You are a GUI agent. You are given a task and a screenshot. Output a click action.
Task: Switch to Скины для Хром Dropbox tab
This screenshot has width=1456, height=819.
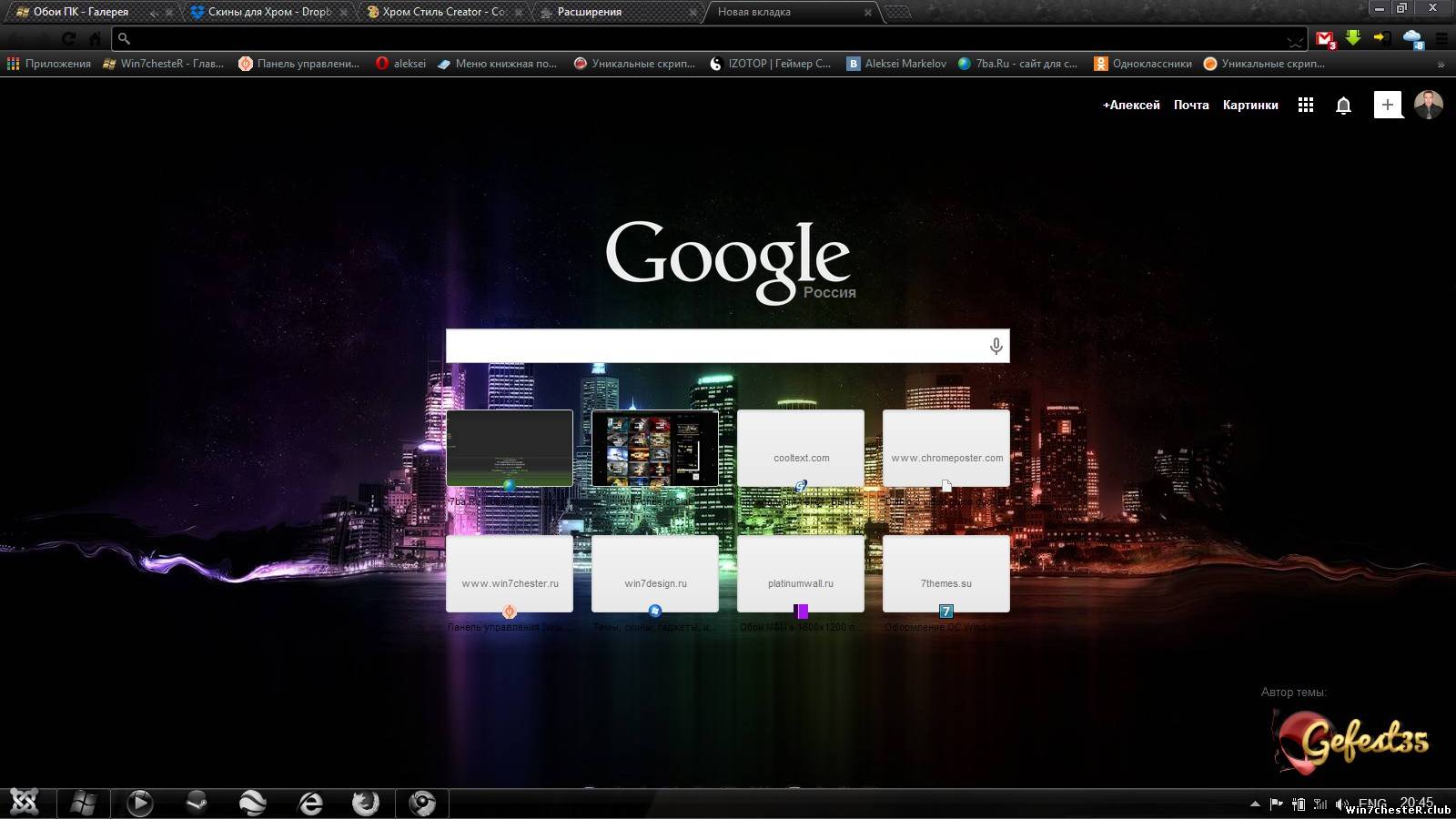click(268, 12)
